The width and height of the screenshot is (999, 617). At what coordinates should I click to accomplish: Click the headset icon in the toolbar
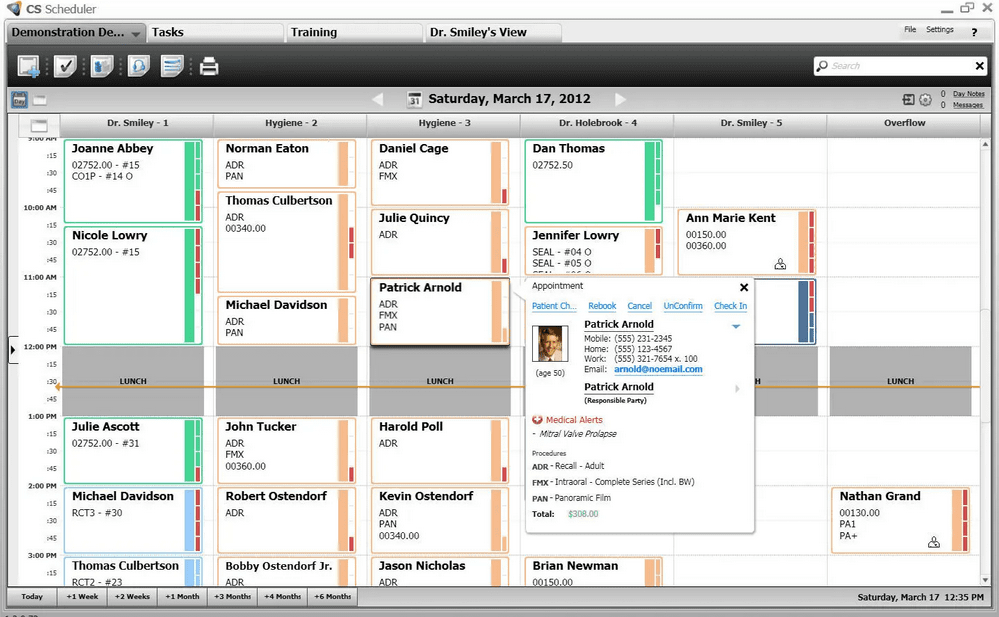tap(137, 67)
